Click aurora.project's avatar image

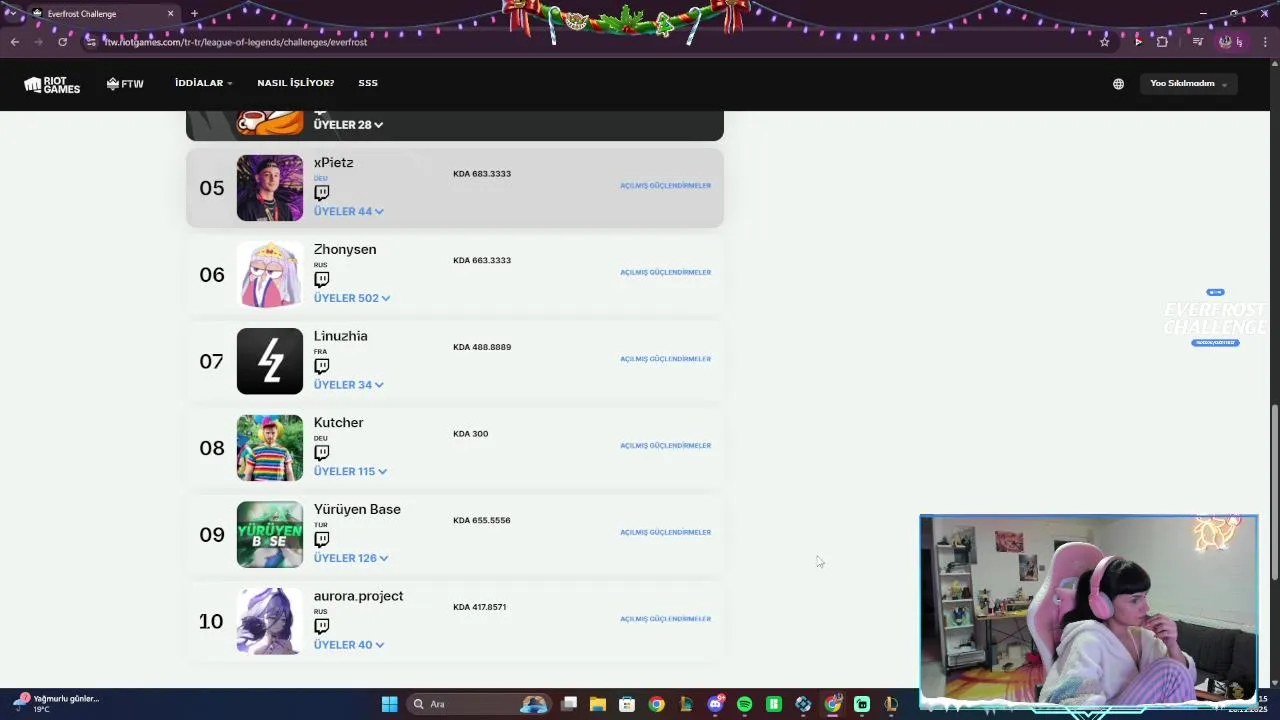[x=270, y=621]
